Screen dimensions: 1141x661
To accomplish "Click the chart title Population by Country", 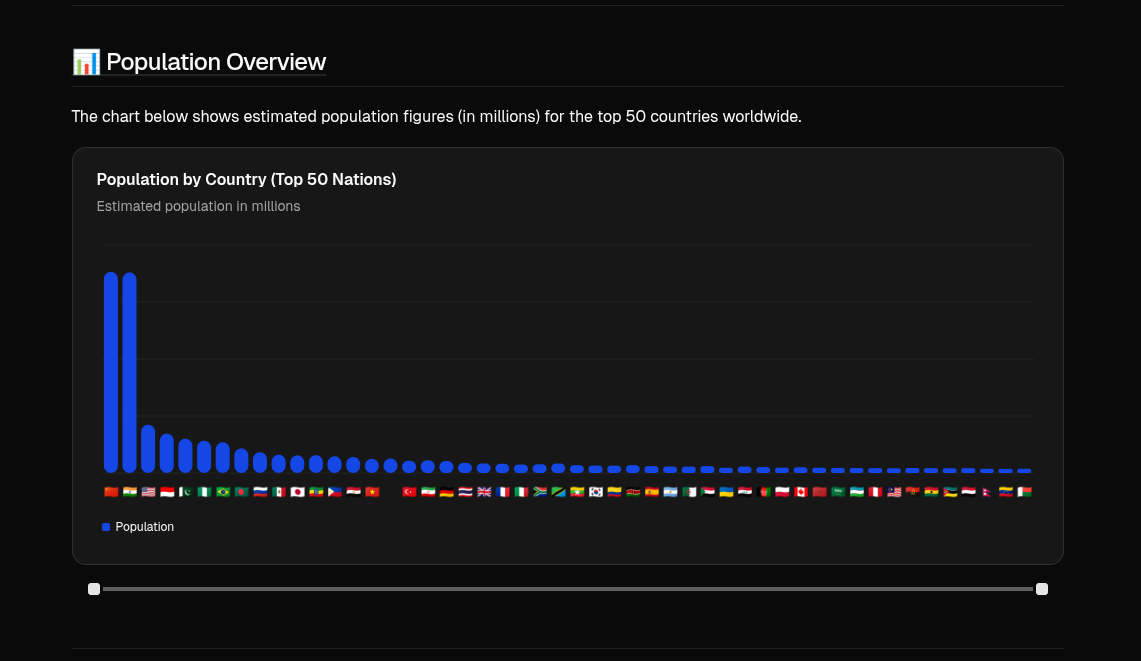I will (x=246, y=179).
